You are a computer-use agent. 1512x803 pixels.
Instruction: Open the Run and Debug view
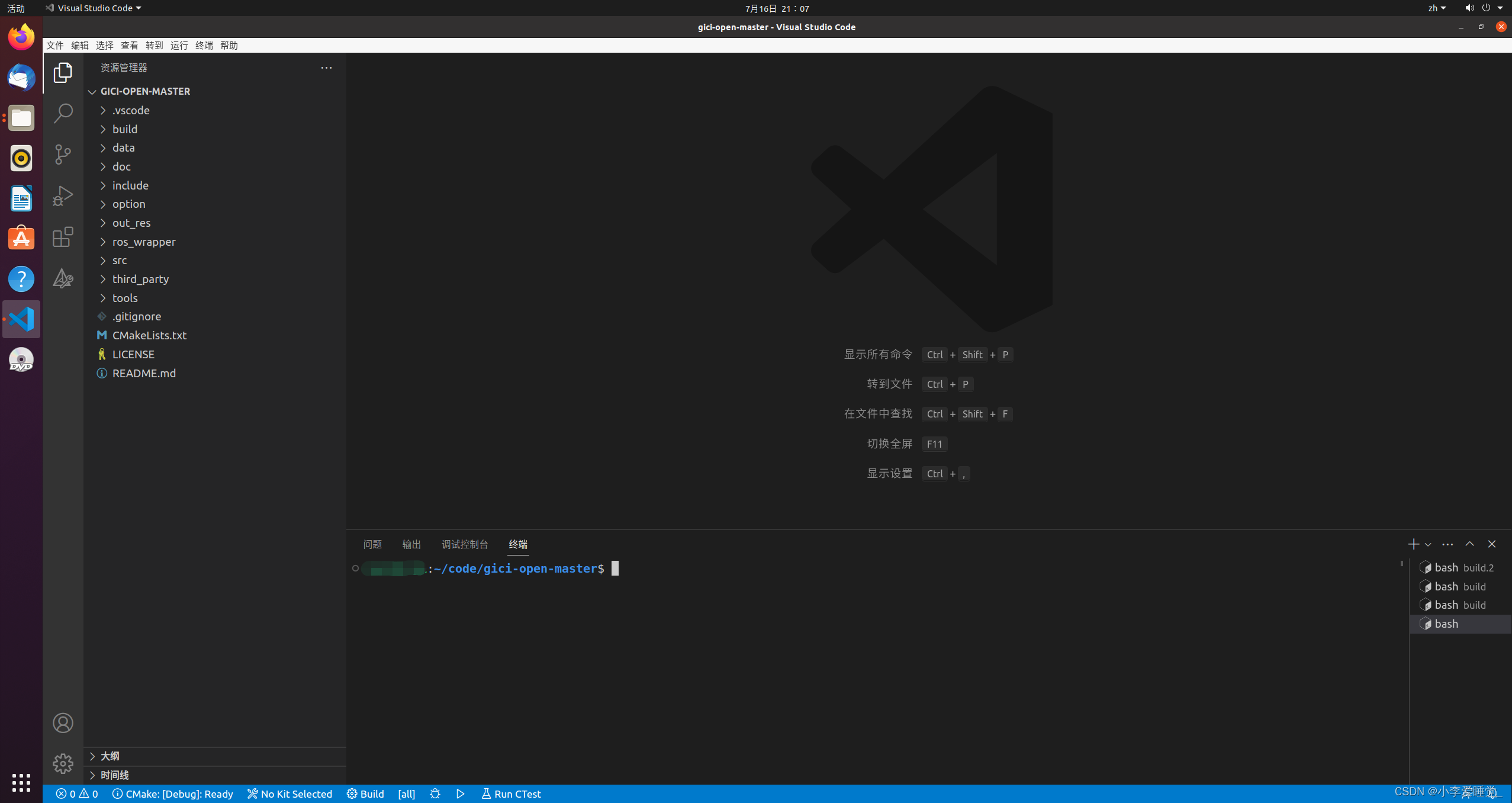pyautogui.click(x=63, y=195)
